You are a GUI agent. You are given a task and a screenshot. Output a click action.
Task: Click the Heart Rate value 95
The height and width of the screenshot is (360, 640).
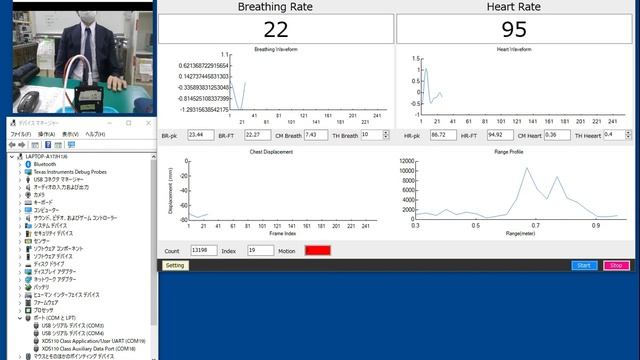(x=514, y=29)
